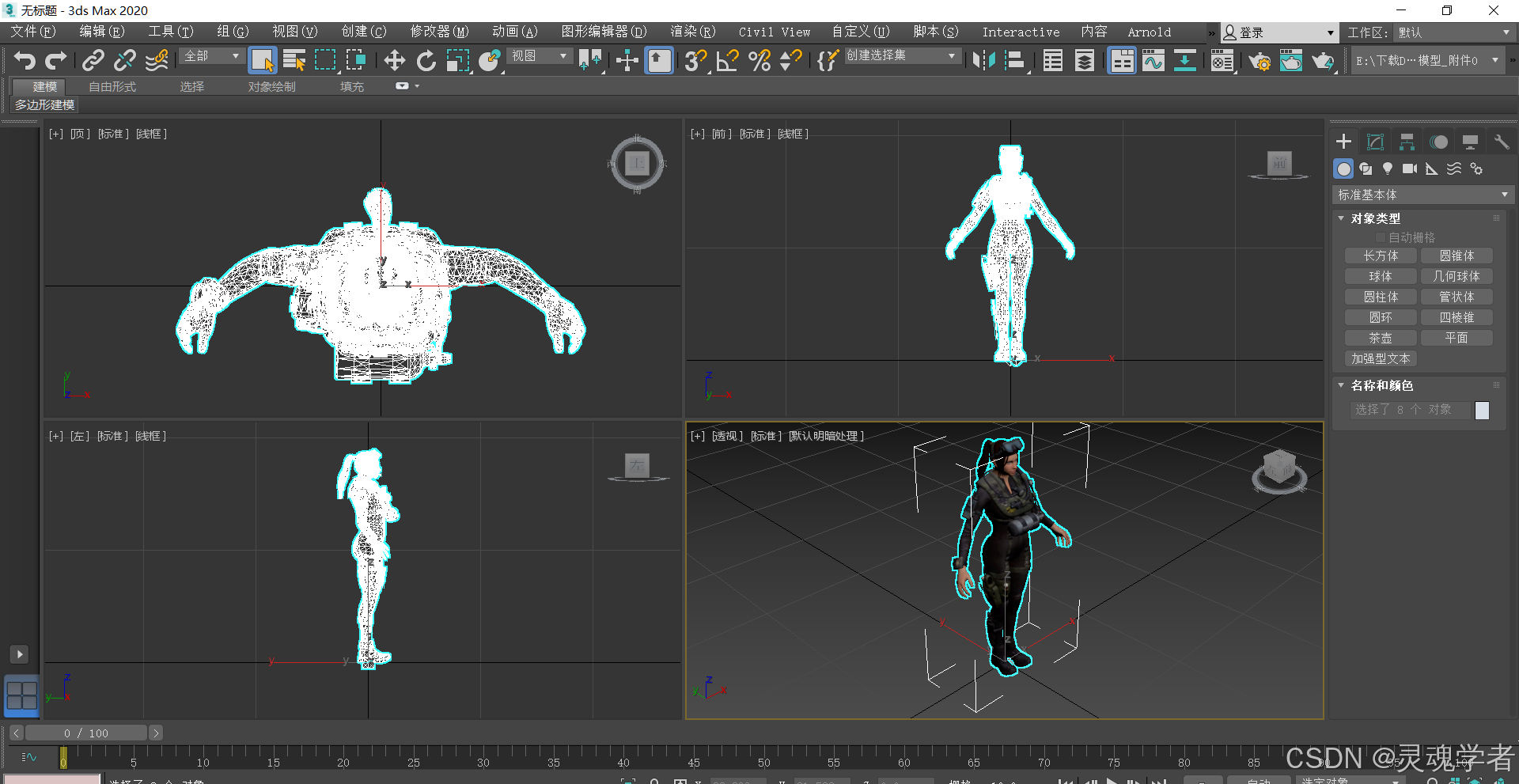Select the Lights category bulb icon
This screenshot has height=784, width=1519.
[x=1388, y=169]
